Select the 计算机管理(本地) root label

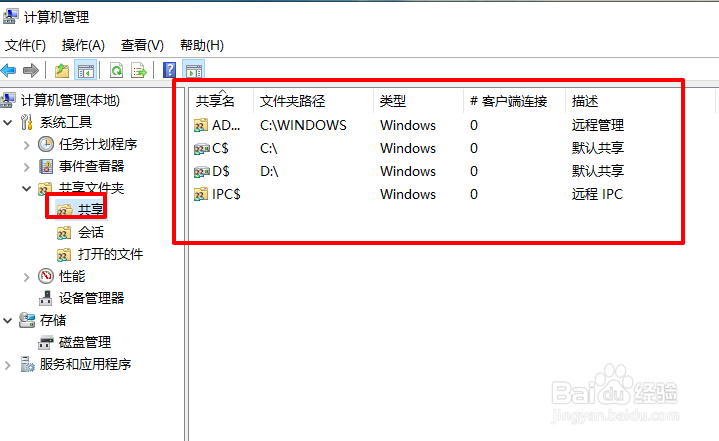(x=70, y=100)
